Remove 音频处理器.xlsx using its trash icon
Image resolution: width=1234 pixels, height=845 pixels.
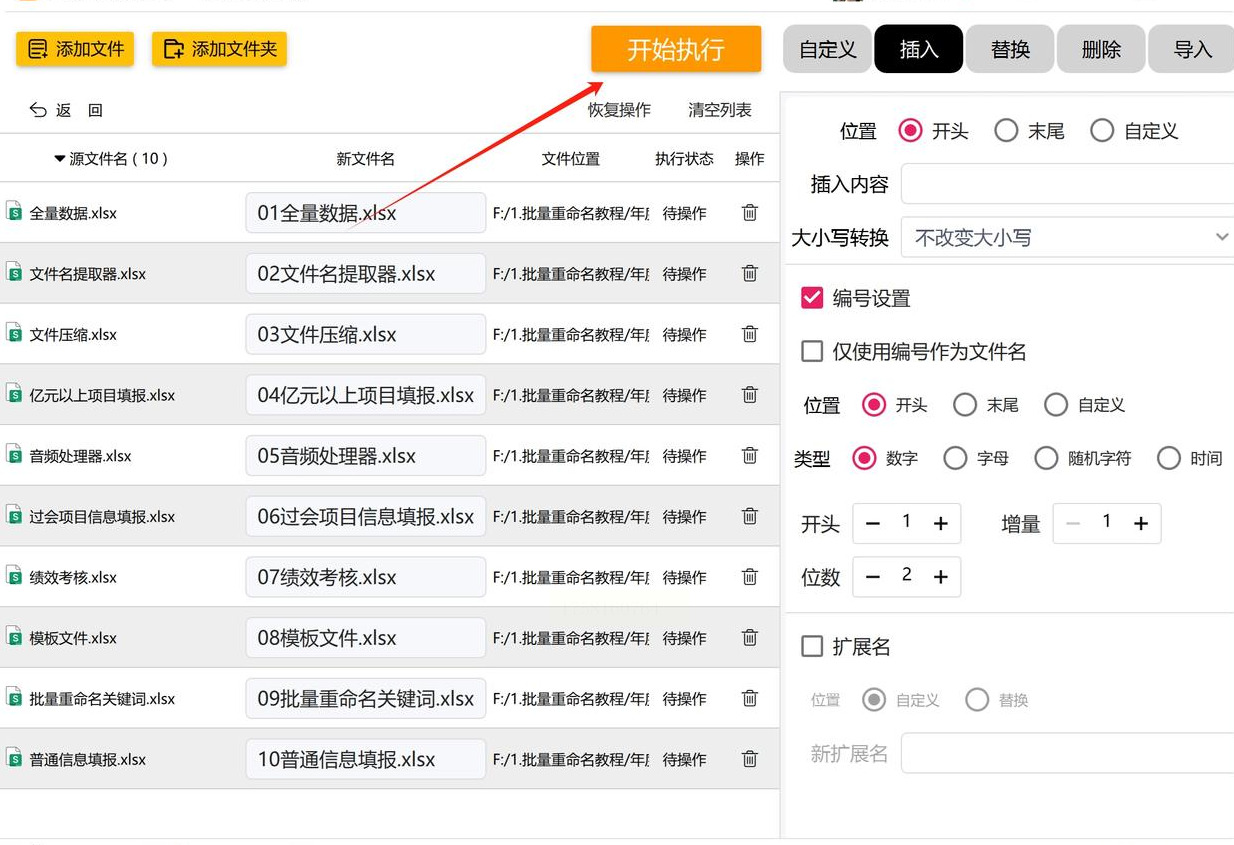750,455
